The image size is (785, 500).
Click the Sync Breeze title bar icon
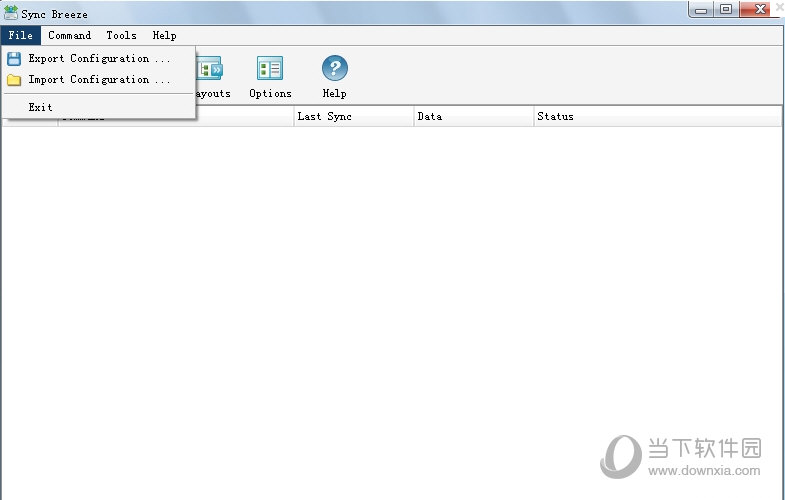pos(11,13)
